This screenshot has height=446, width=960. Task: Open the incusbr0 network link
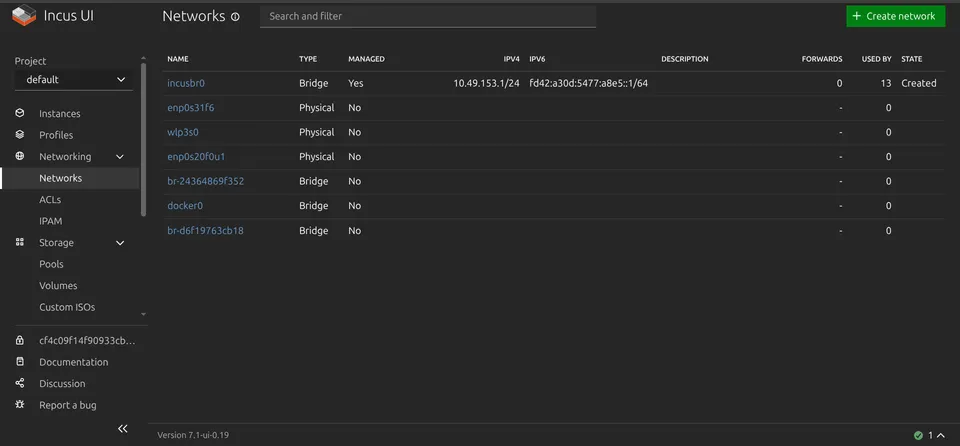(186, 83)
